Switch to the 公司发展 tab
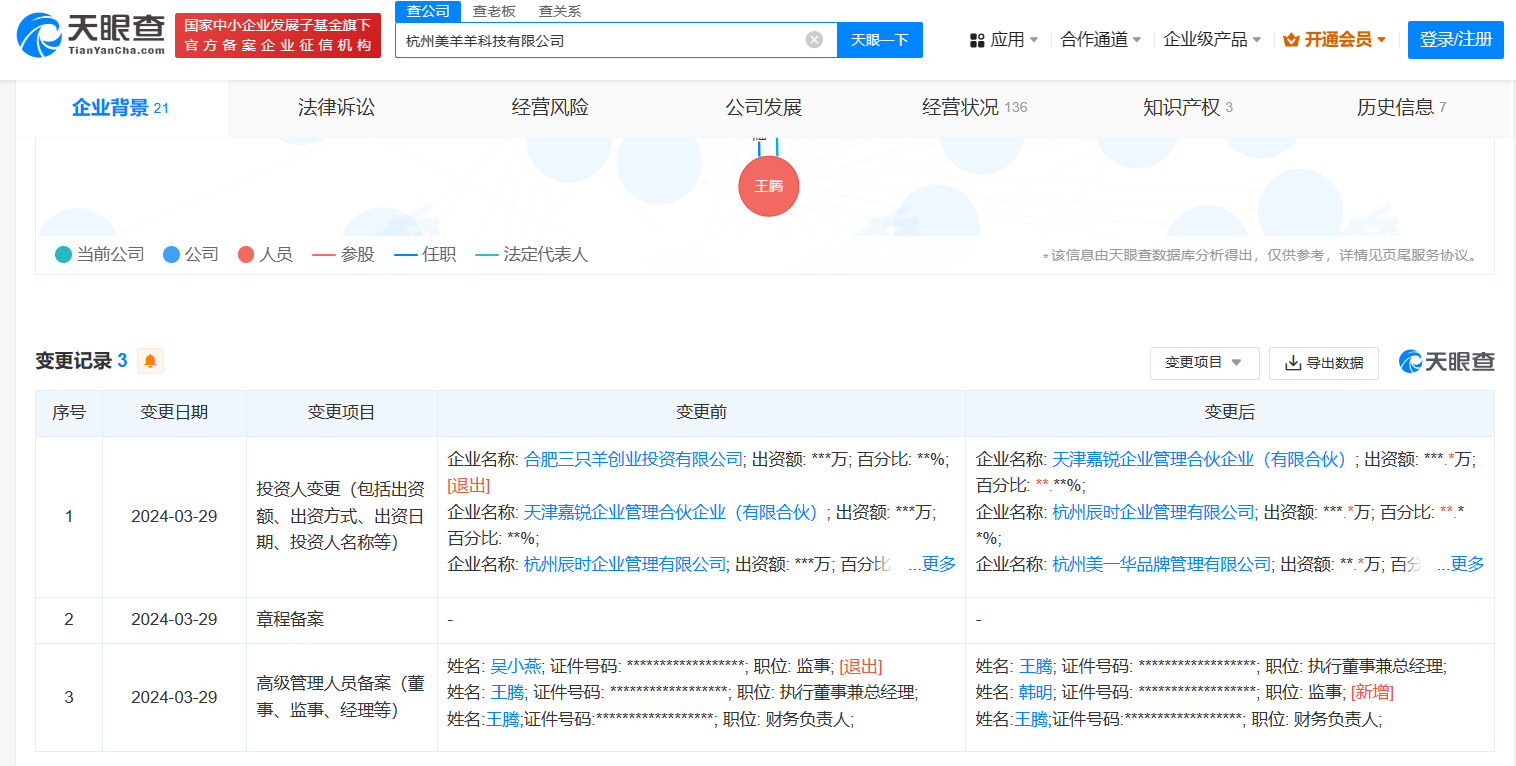 [764, 108]
